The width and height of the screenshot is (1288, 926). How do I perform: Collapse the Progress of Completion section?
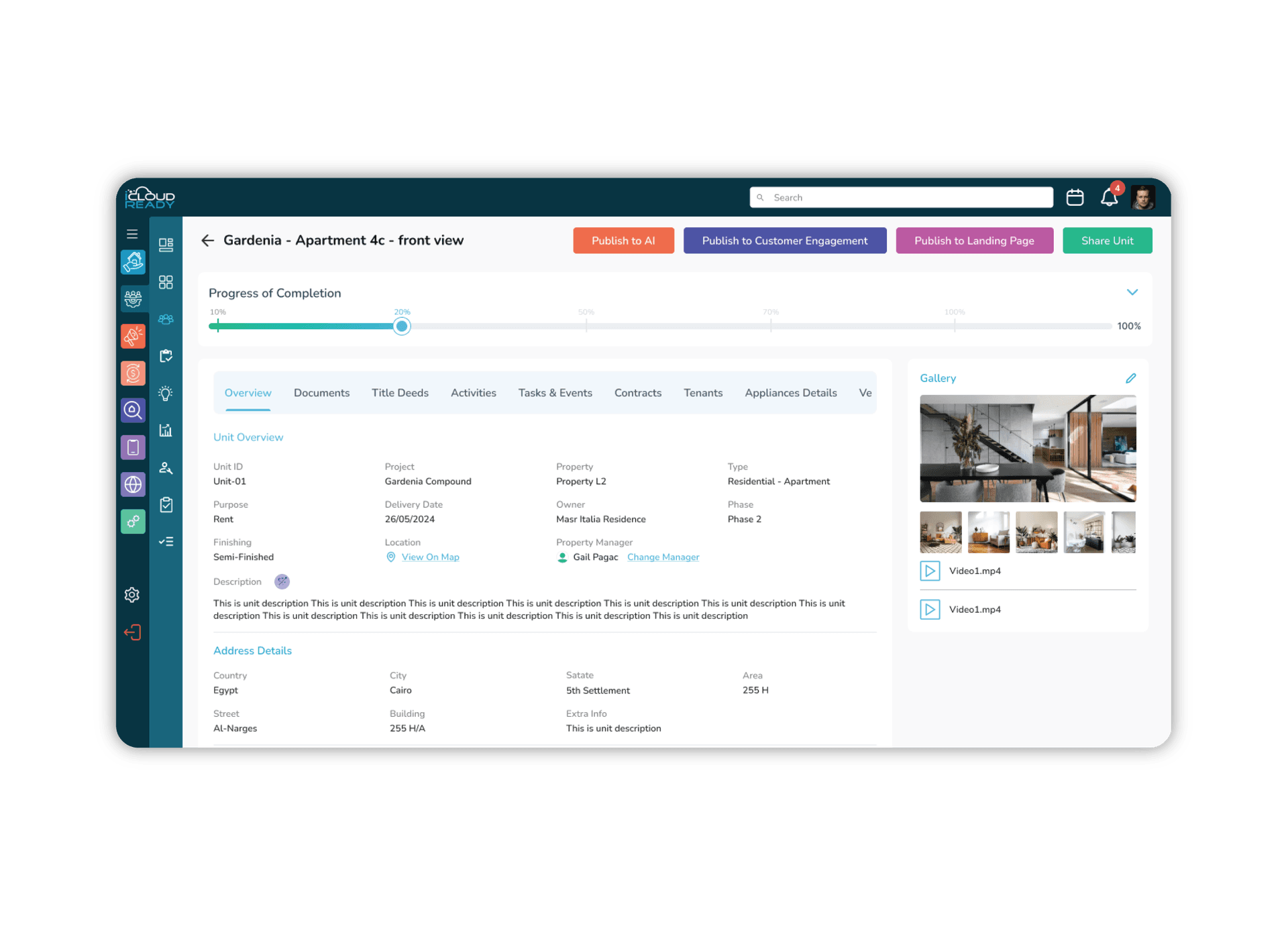[x=1132, y=292]
